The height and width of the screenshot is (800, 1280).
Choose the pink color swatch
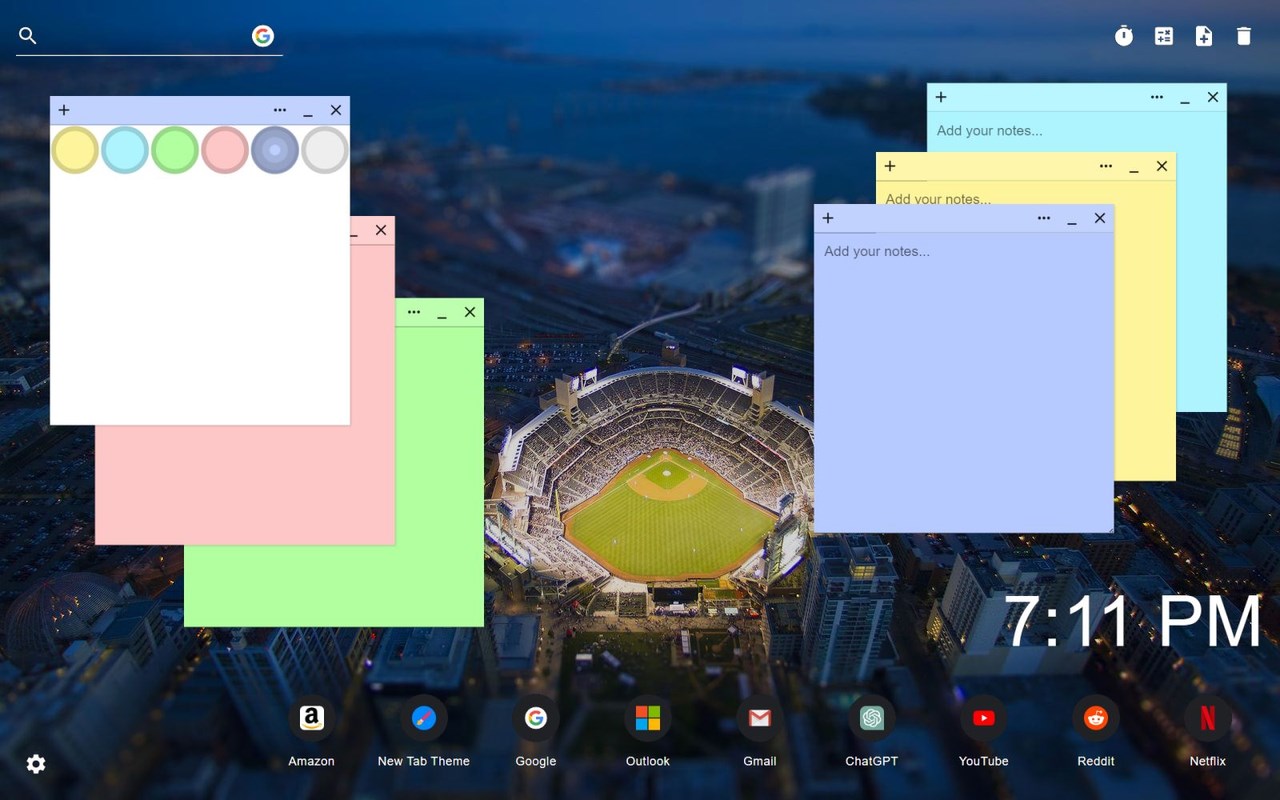coord(225,150)
